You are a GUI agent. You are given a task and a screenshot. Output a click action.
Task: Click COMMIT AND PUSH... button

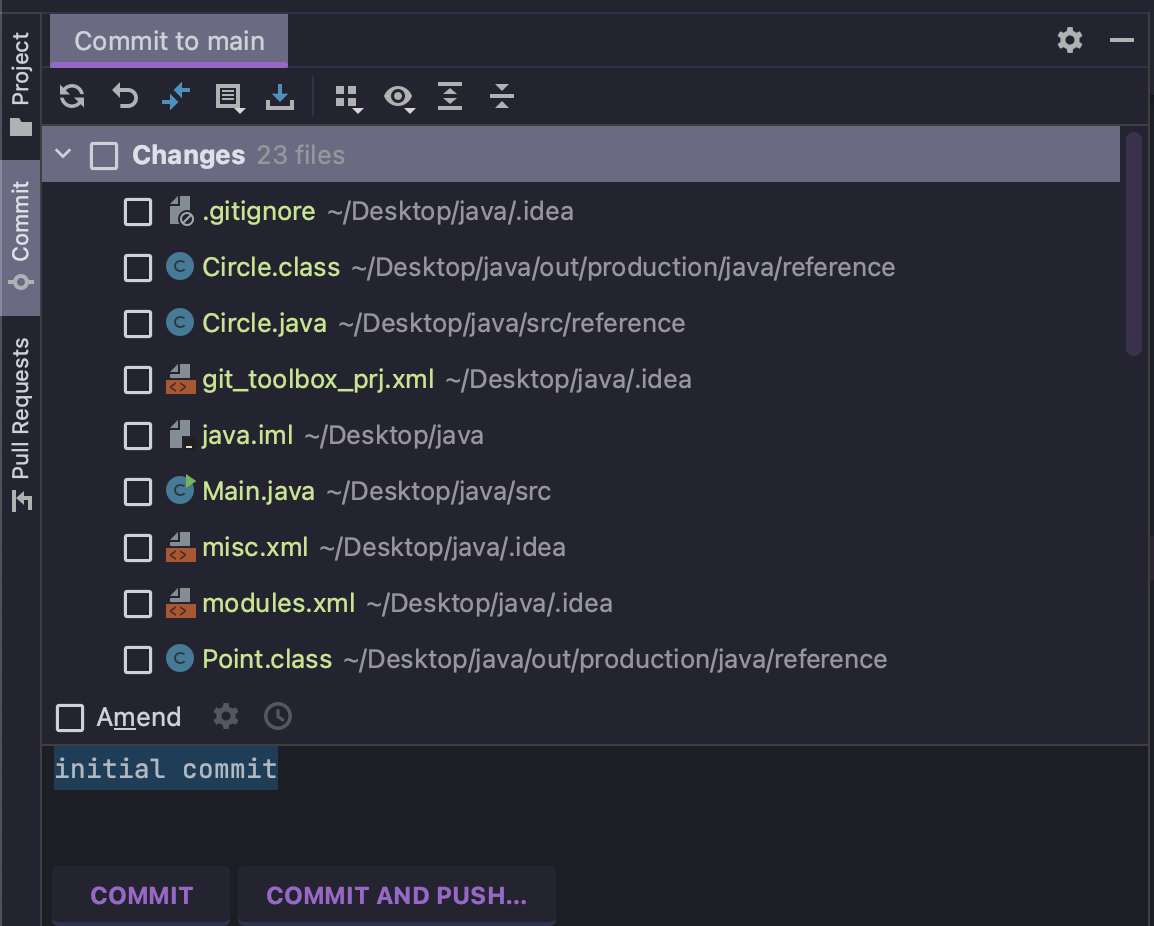point(397,895)
